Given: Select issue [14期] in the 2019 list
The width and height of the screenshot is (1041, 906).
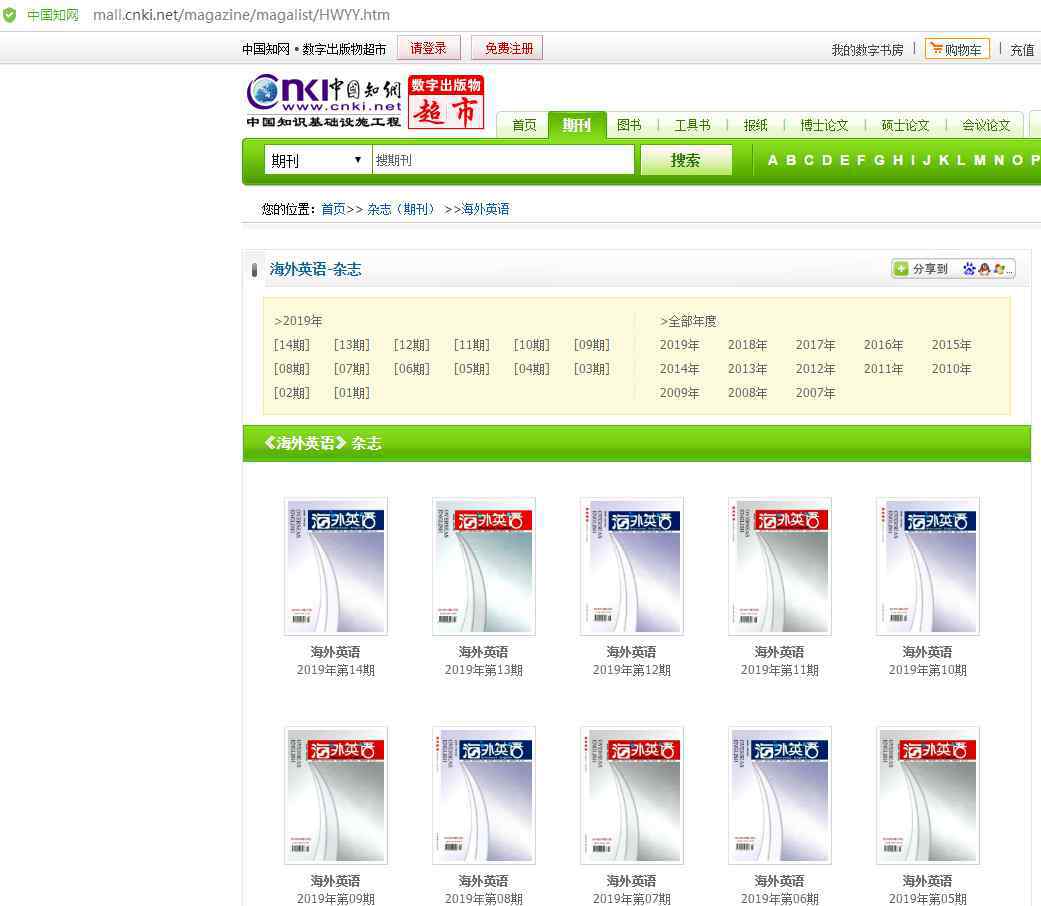Looking at the screenshot, I should 291,344.
